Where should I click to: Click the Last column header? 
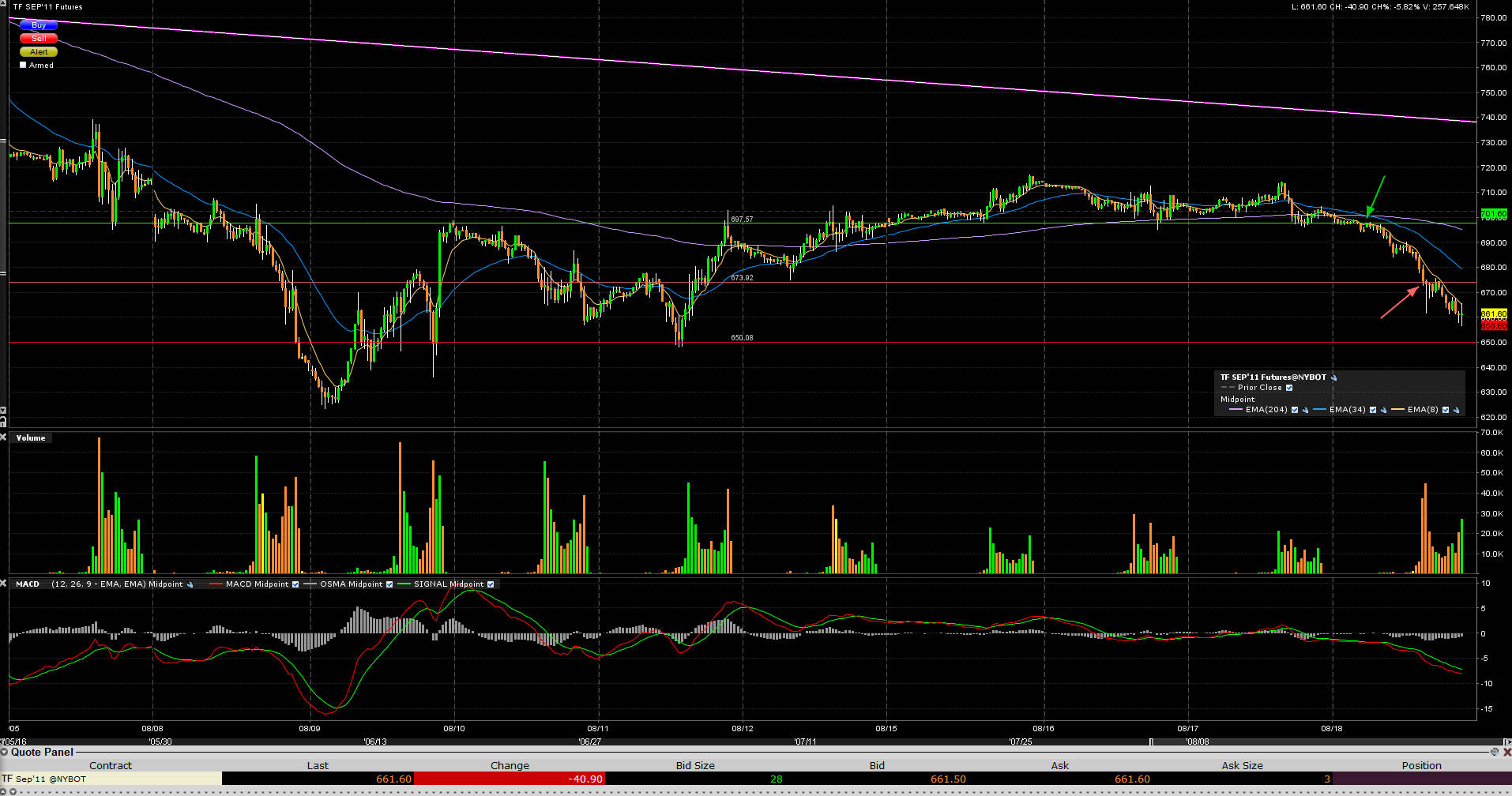coord(318,765)
